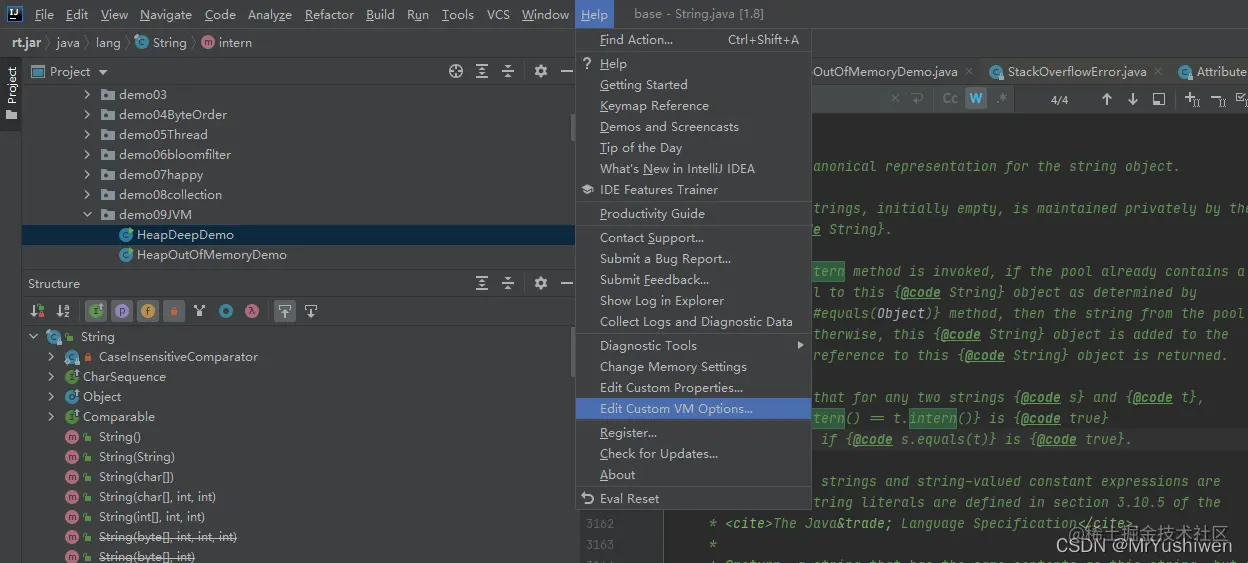The width and height of the screenshot is (1248, 563).
Task: Toggle regex option in find bar
Action: pos(1002,98)
